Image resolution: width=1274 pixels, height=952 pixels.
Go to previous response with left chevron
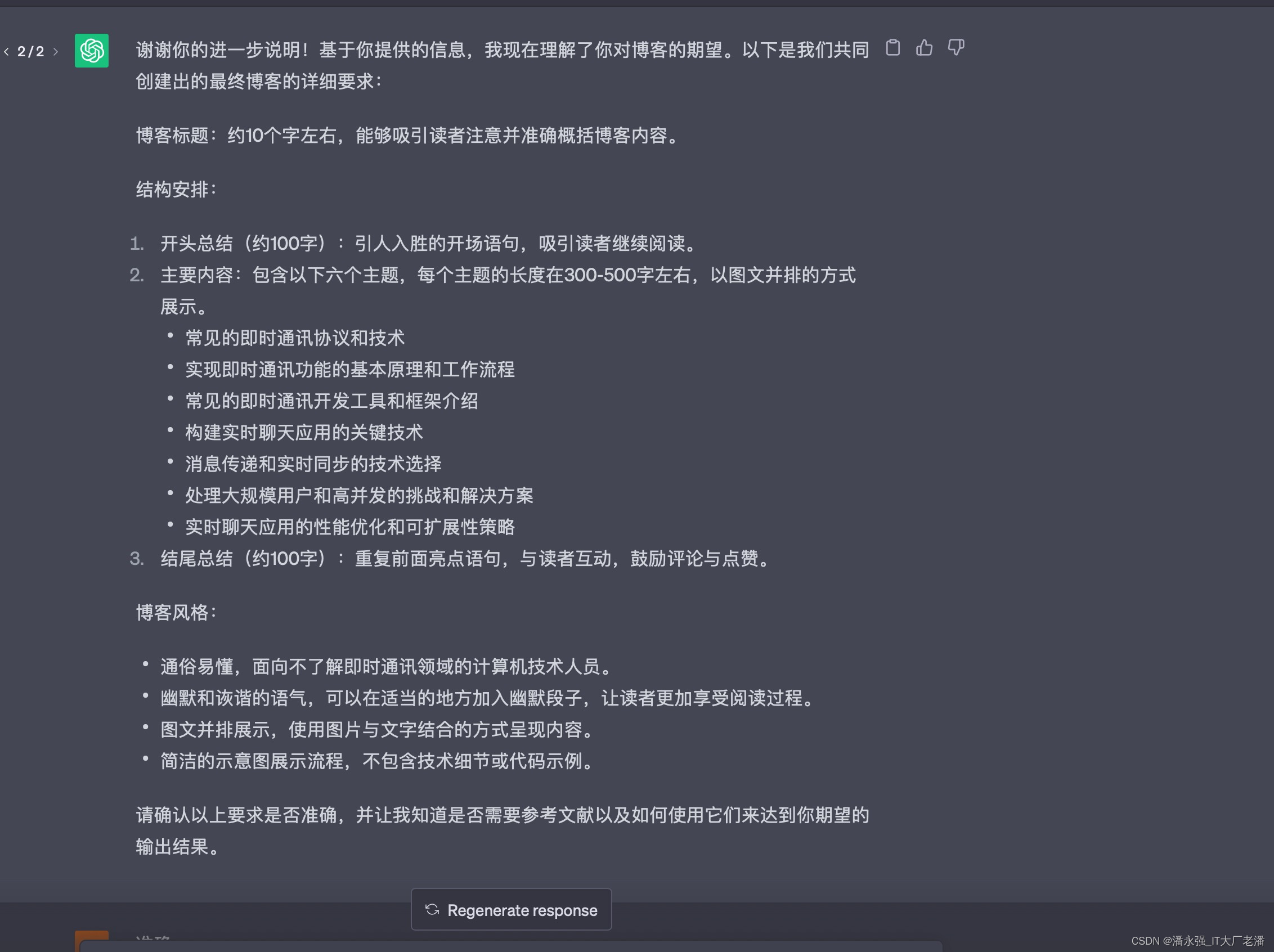(x=6, y=51)
